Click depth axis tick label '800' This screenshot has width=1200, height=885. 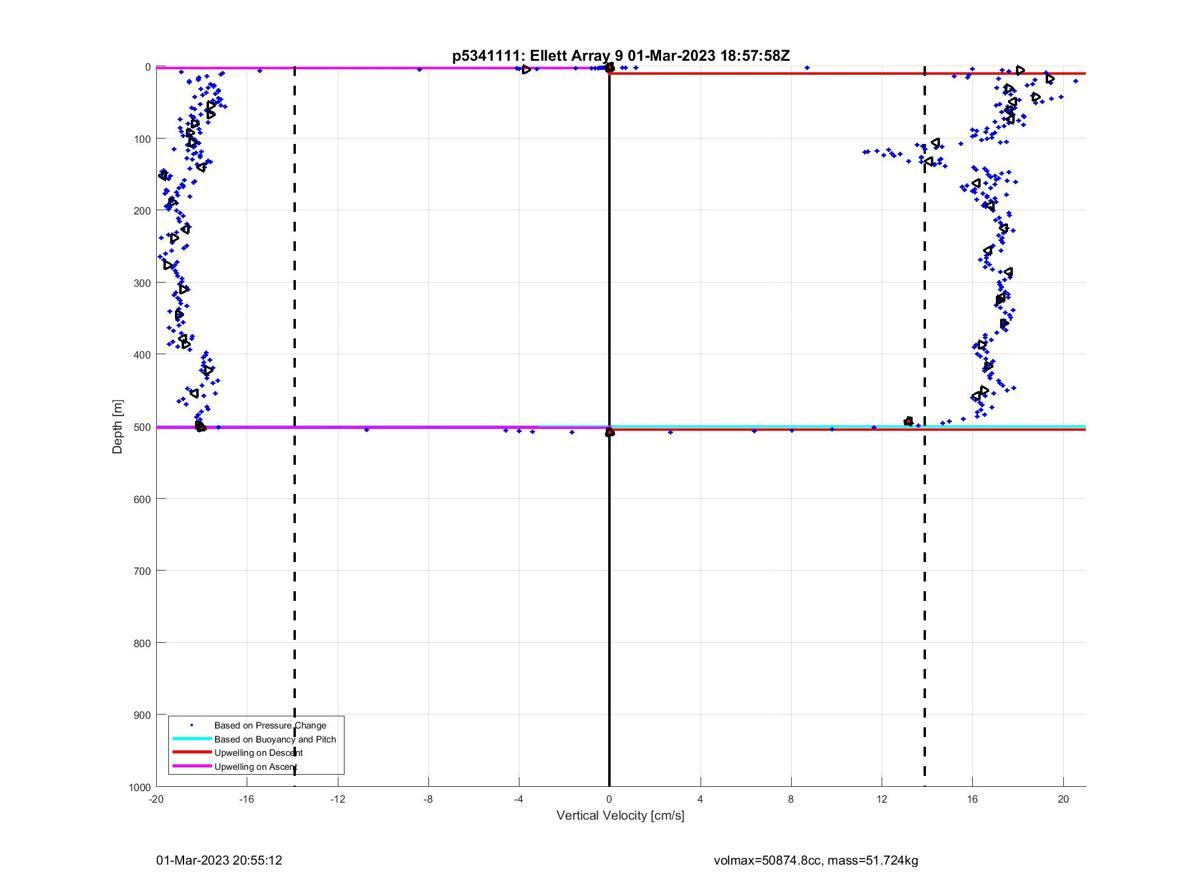point(141,643)
